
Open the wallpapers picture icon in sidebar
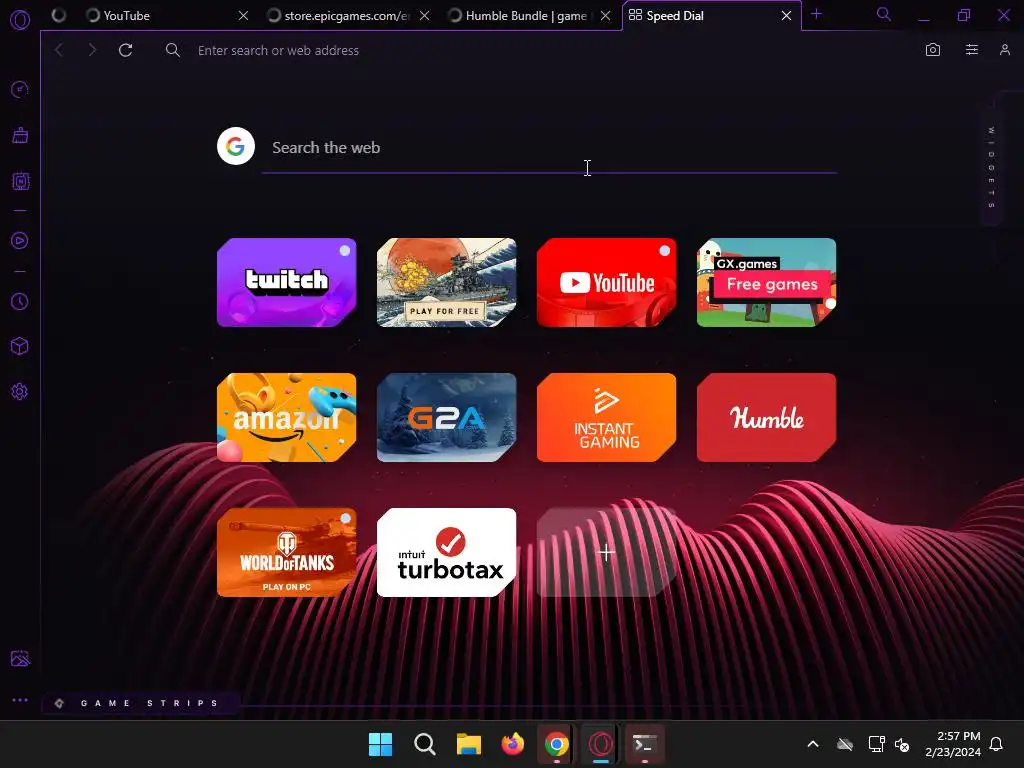[20, 658]
